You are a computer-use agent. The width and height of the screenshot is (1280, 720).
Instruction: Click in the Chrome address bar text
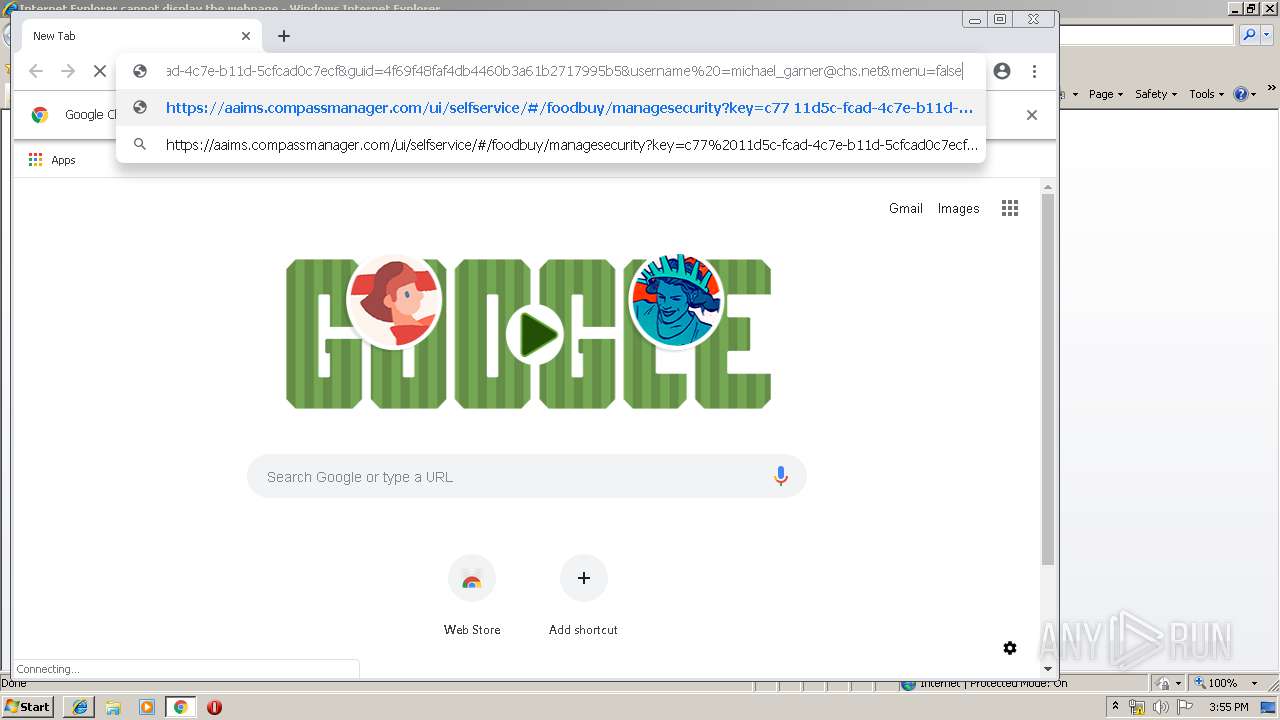pos(564,71)
